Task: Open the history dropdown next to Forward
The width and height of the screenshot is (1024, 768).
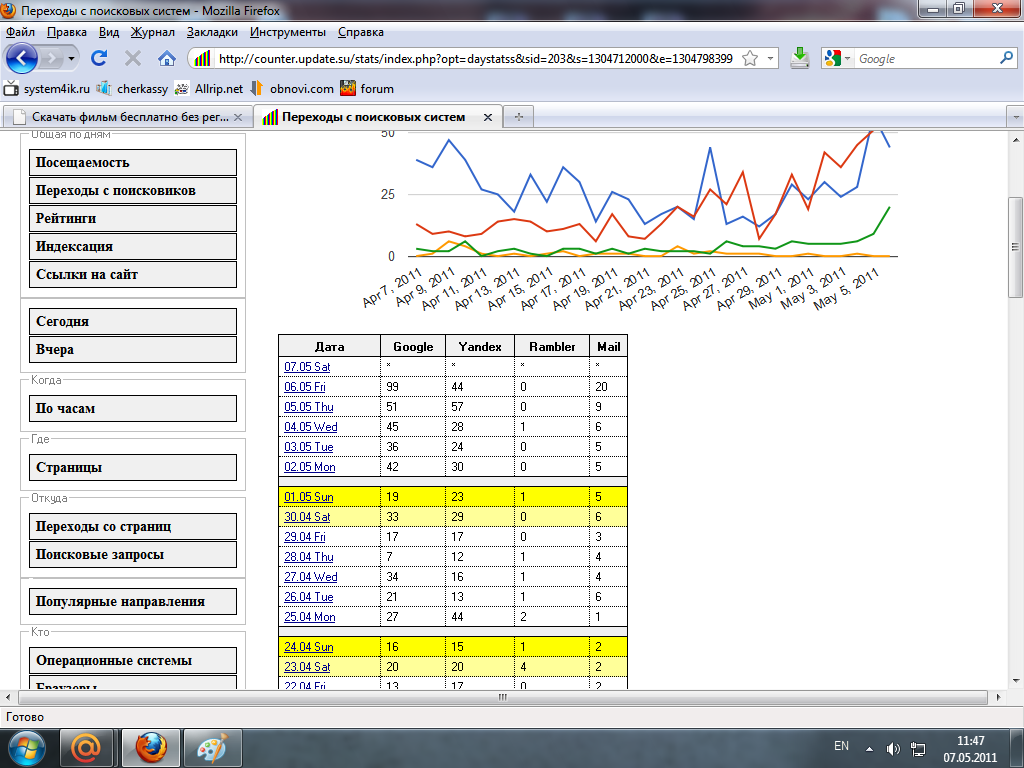Action: point(71,59)
